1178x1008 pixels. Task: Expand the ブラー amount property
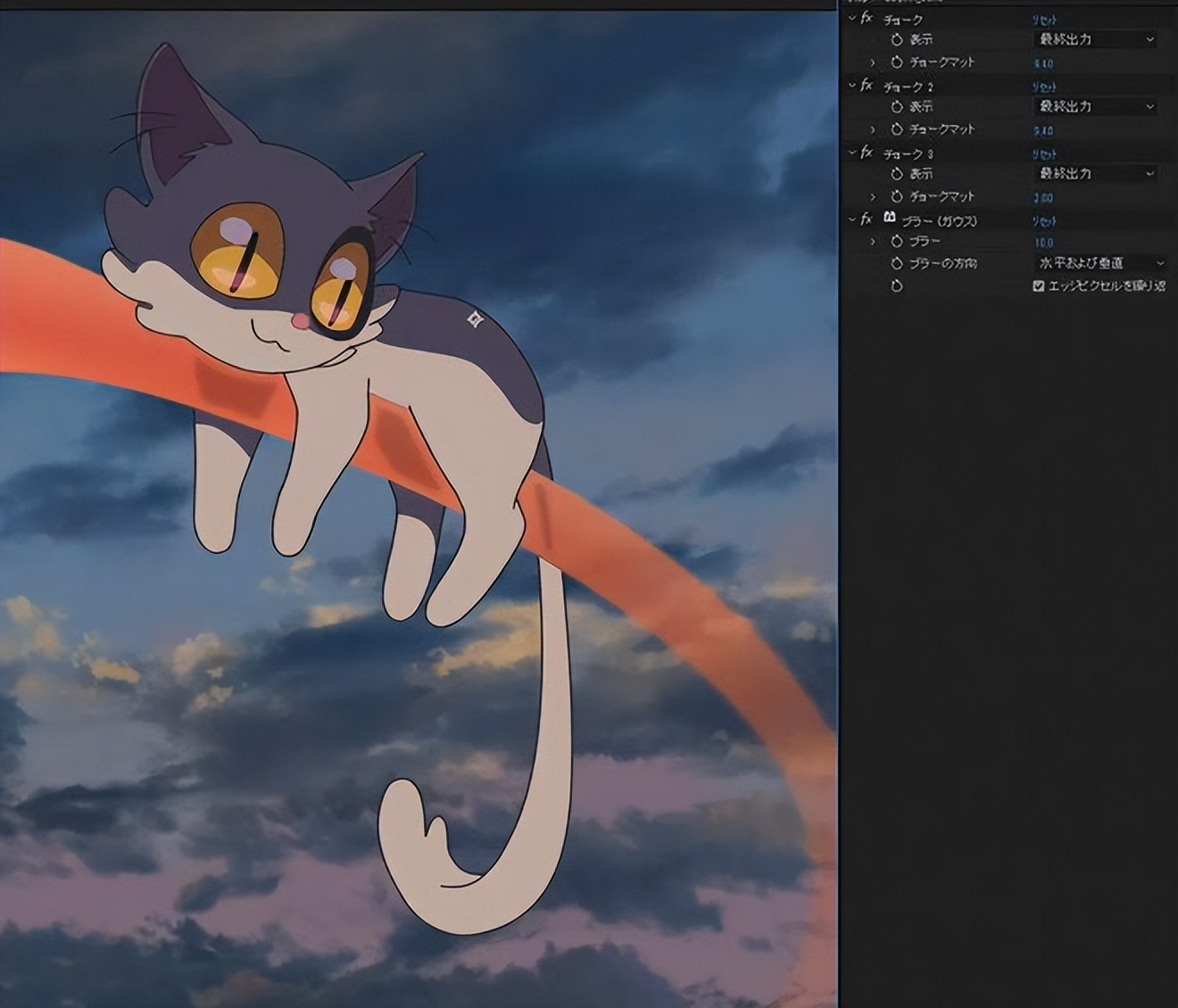point(874,242)
